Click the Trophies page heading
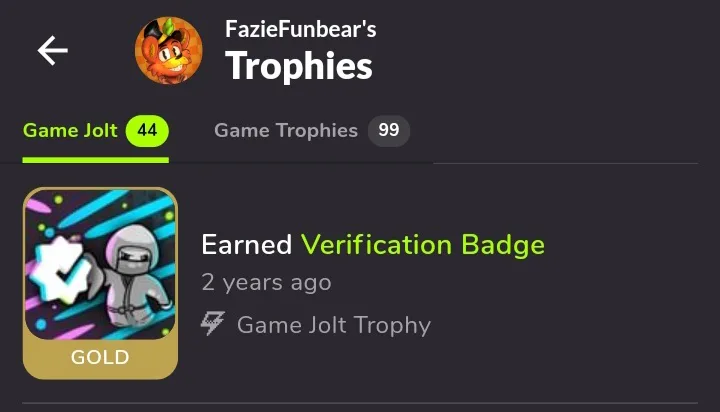Viewport: 720px width, 412px height. [x=298, y=66]
